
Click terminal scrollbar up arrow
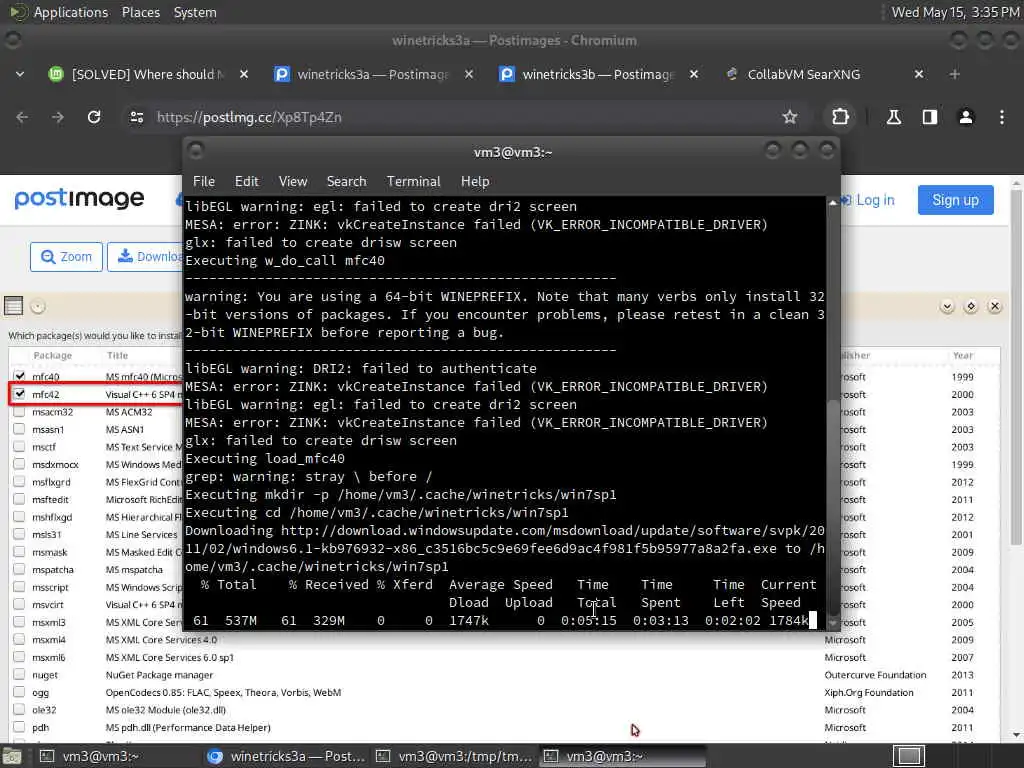833,203
